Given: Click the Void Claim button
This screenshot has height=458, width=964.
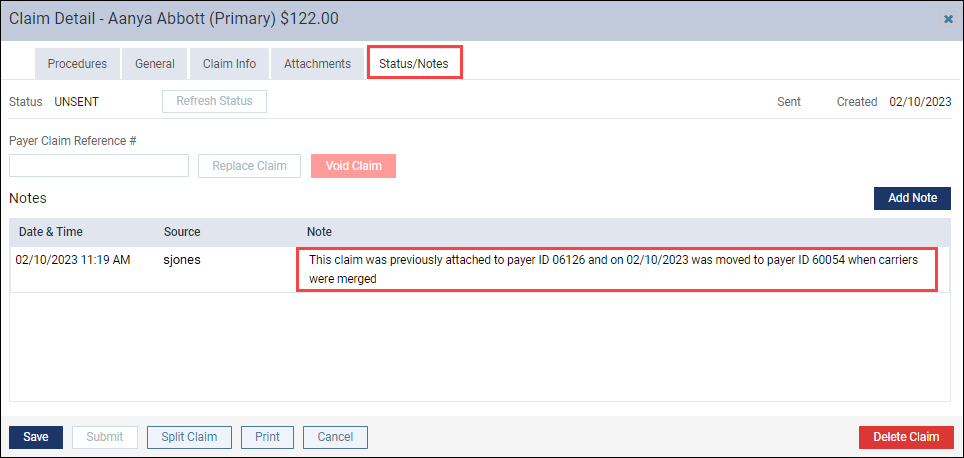Looking at the screenshot, I should tap(354, 166).
